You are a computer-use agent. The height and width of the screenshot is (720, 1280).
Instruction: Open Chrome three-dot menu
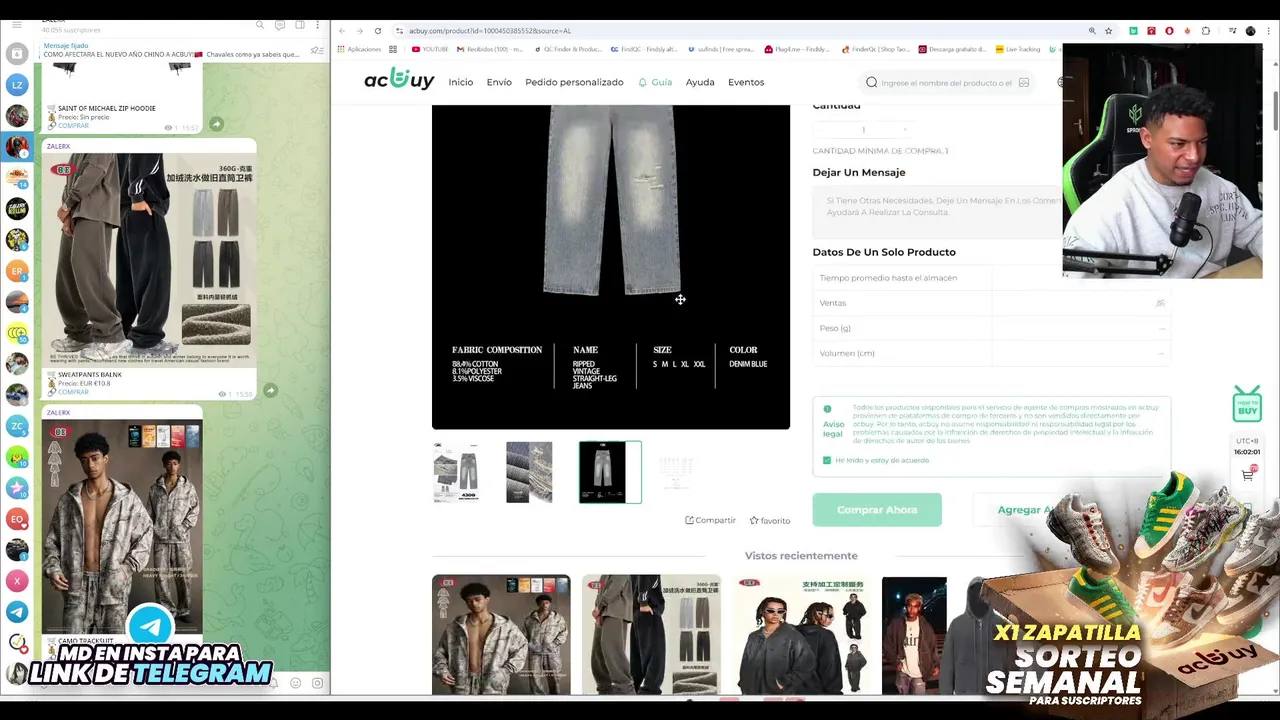tap(1269, 31)
